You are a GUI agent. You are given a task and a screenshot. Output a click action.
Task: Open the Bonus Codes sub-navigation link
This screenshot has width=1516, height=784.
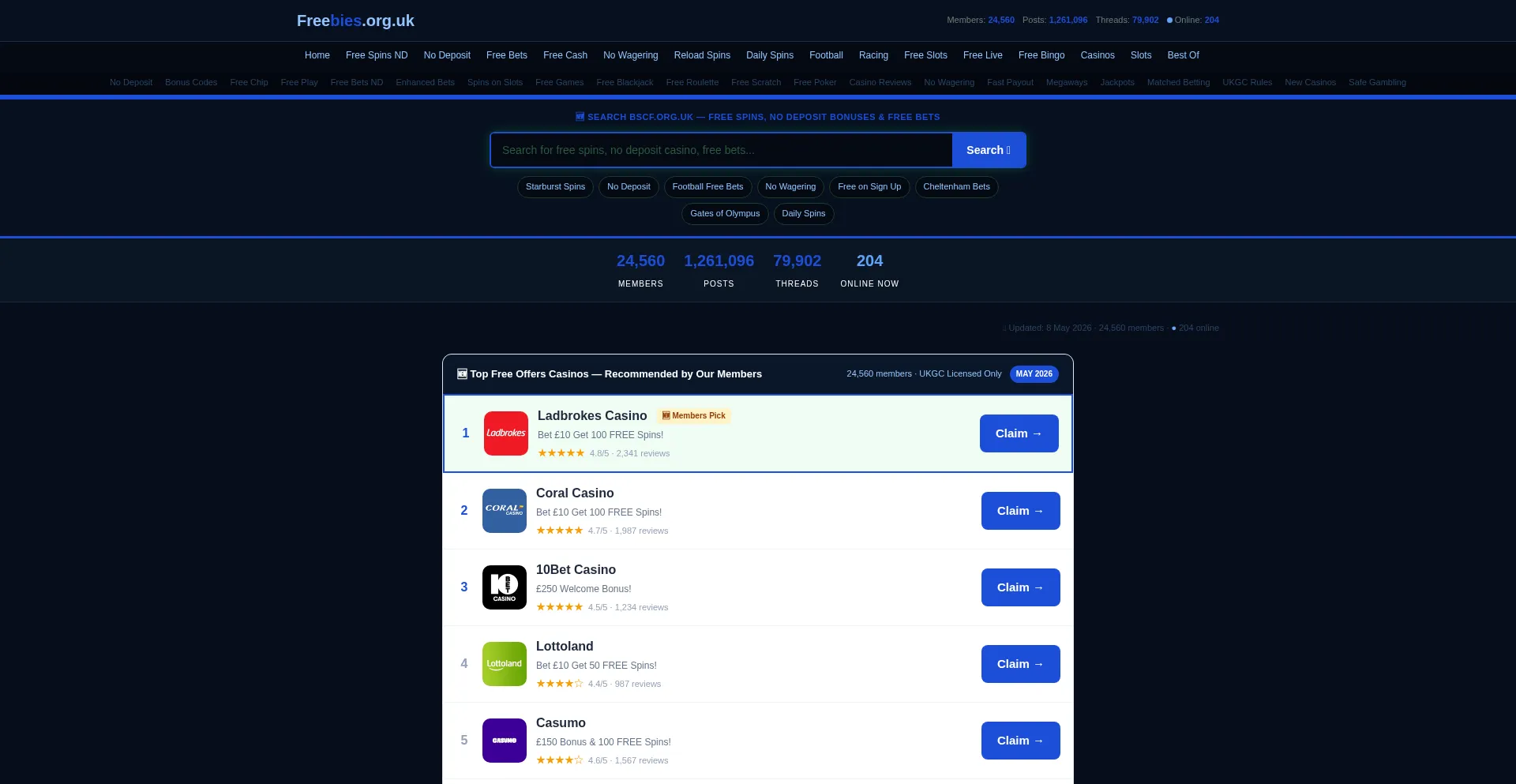tap(191, 82)
